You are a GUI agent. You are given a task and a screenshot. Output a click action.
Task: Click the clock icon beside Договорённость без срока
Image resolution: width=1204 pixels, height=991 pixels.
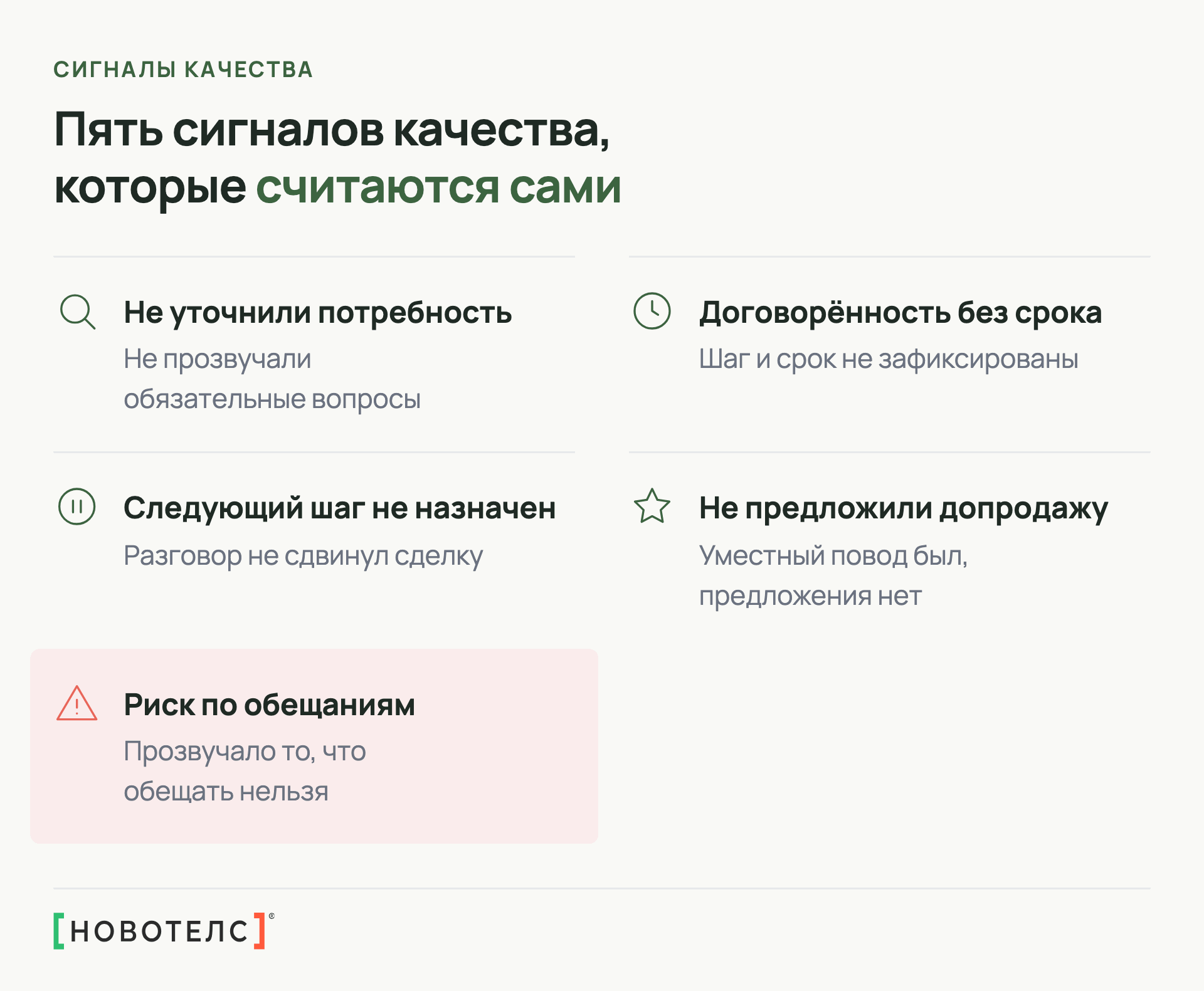coord(652,311)
